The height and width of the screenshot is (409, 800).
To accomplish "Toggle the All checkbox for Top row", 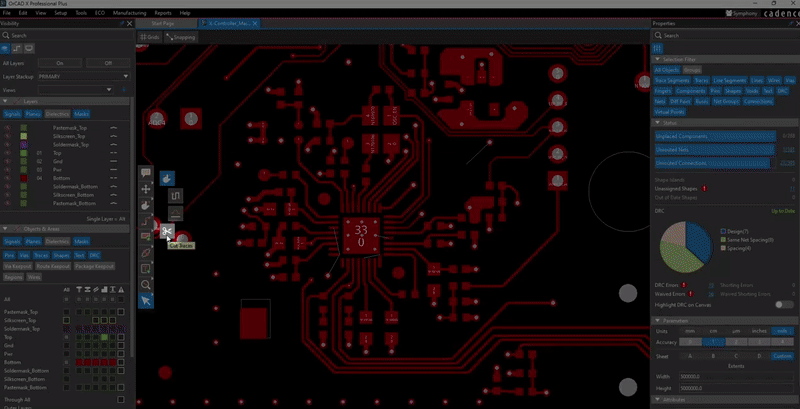I will [66, 337].
